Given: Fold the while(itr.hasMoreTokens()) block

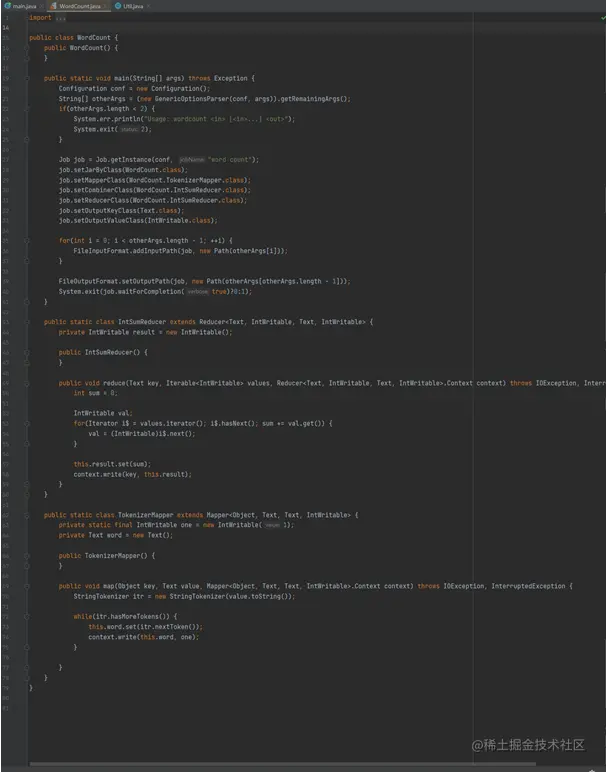Looking at the screenshot, I should pos(27,617).
